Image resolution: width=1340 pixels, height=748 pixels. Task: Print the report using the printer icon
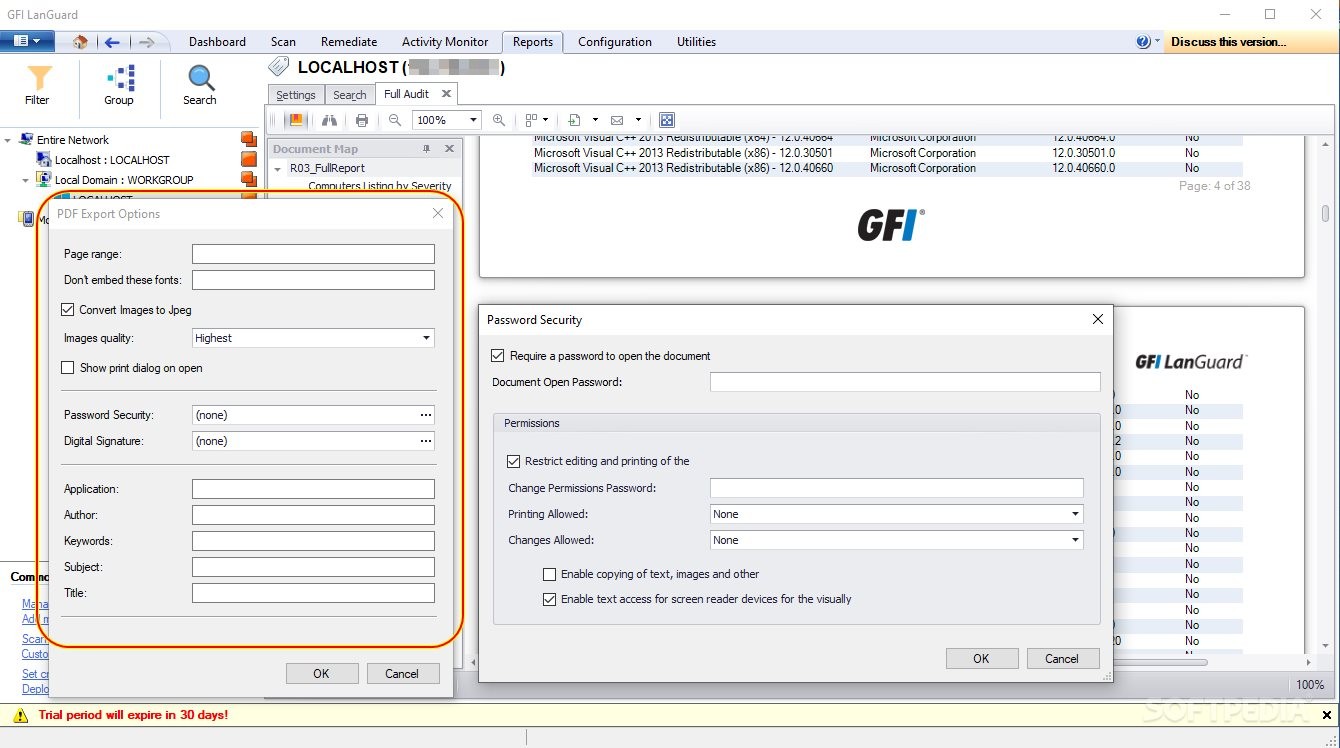point(359,119)
